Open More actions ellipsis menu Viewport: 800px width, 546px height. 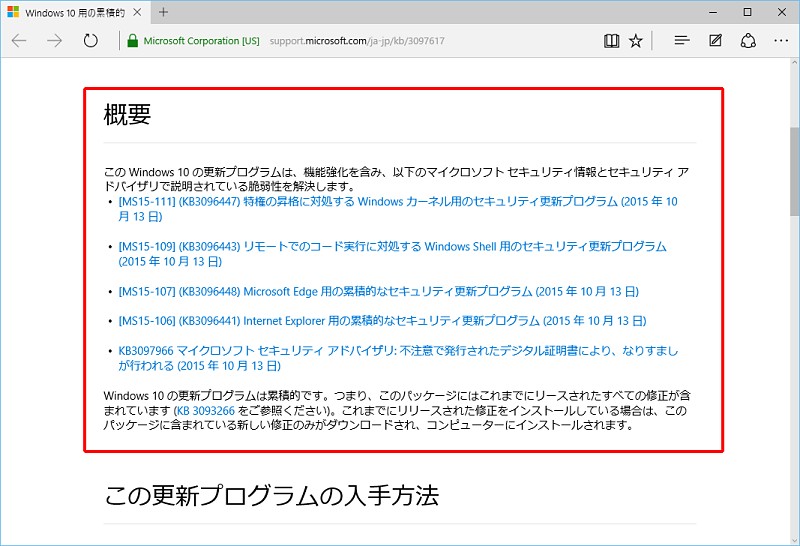point(781,40)
